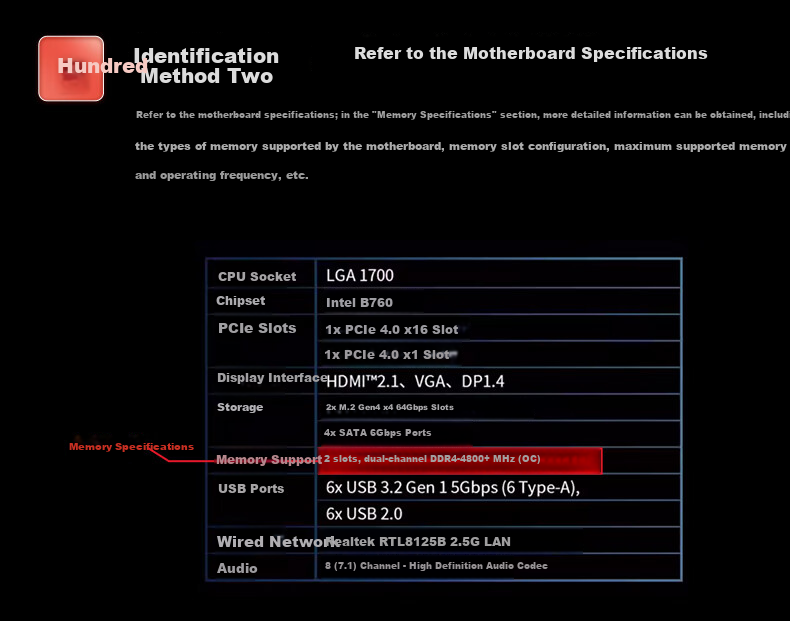Image resolution: width=790 pixels, height=621 pixels.
Task: Click the red 'Hundred' square badge
Action: (71, 68)
